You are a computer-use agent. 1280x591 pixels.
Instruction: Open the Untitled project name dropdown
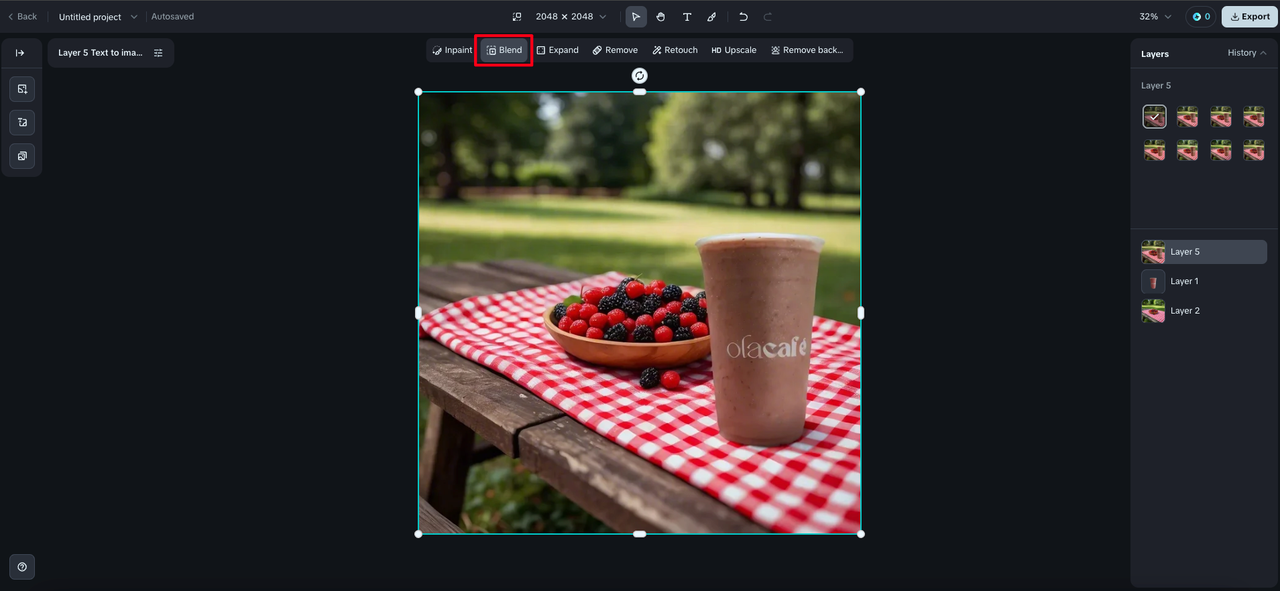pyautogui.click(x=98, y=17)
